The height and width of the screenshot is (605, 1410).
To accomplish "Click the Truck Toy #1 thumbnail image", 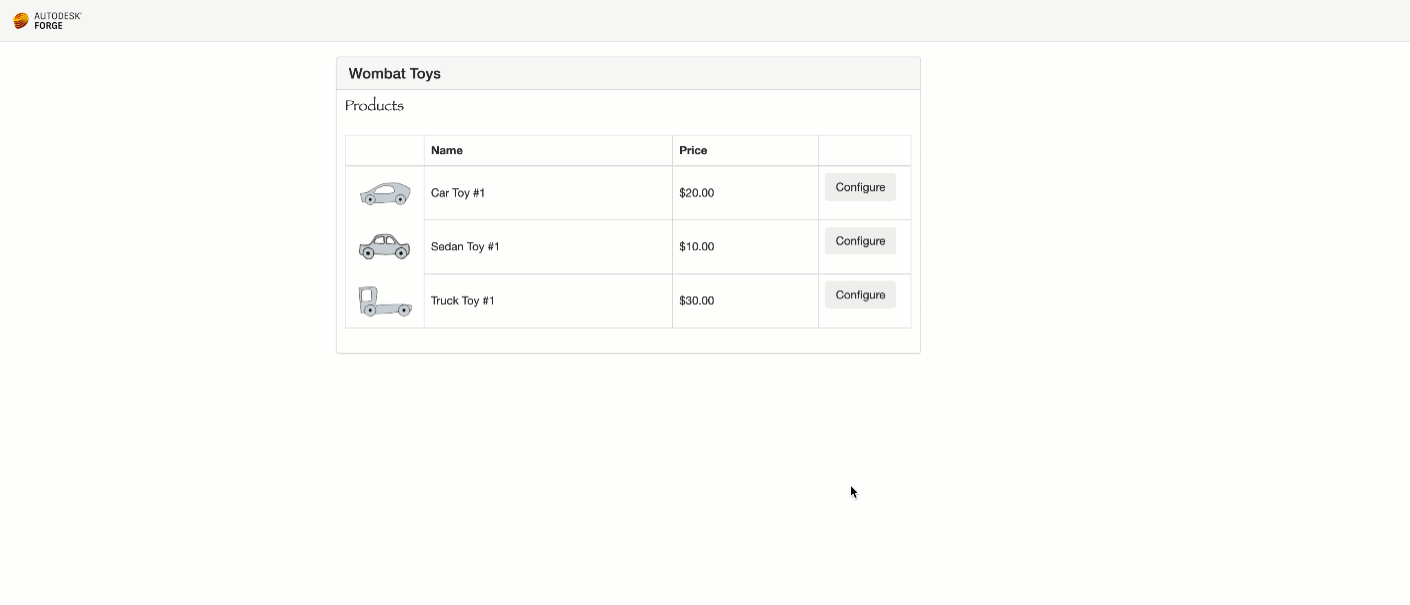I will 385,301.
